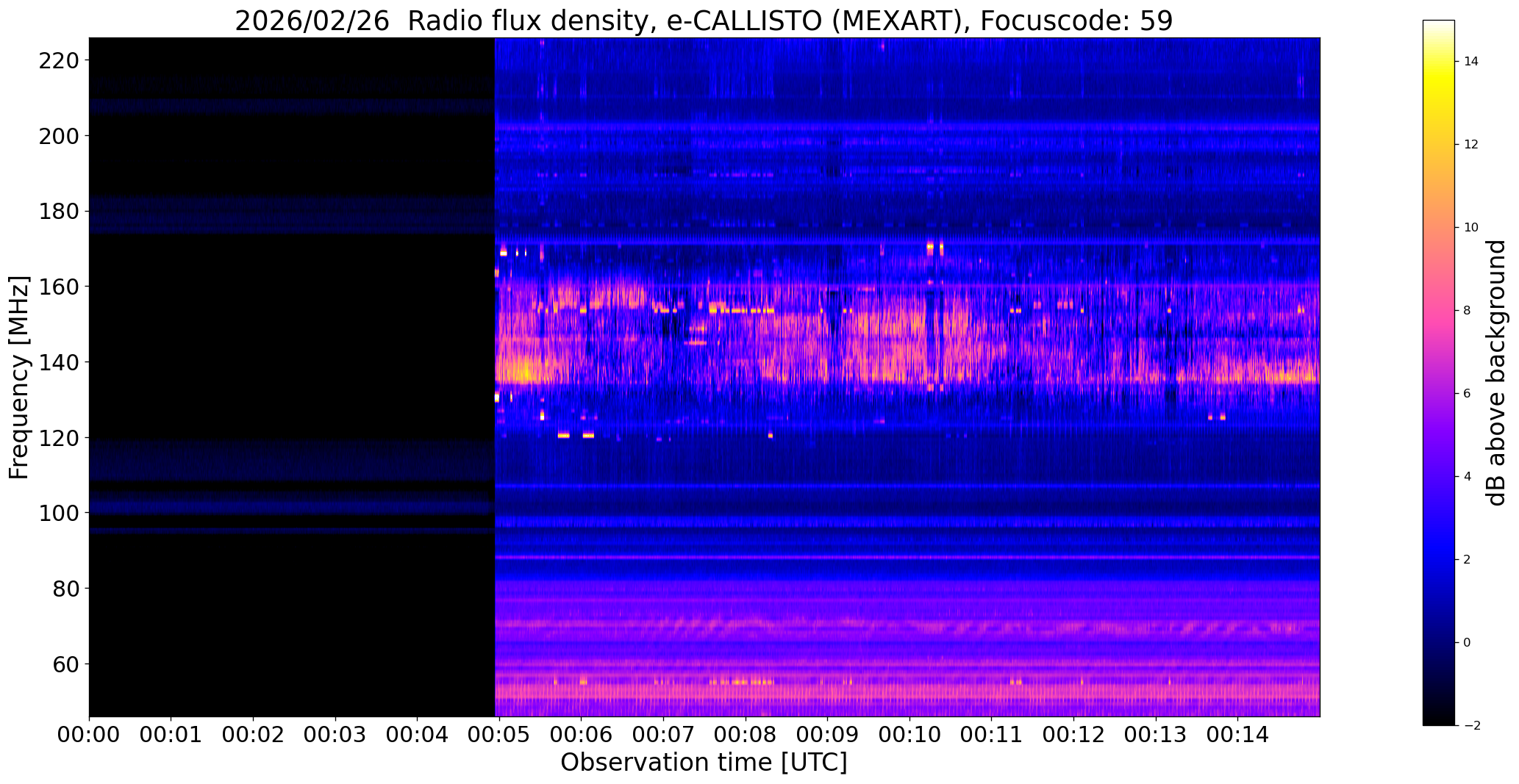Select the 120 frequency tick label

pyautogui.click(x=58, y=437)
